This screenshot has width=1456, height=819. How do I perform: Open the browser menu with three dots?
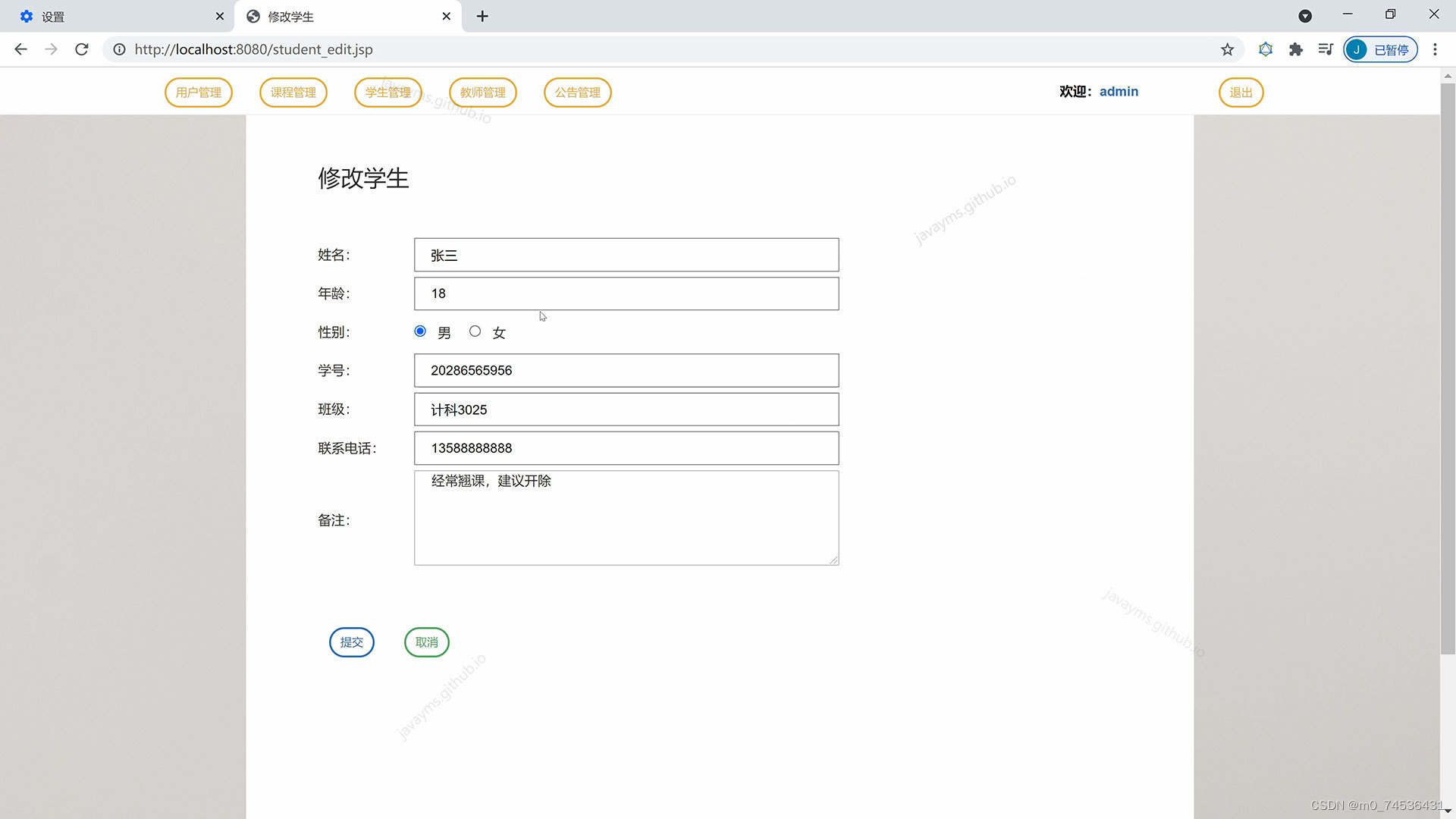click(x=1435, y=49)
